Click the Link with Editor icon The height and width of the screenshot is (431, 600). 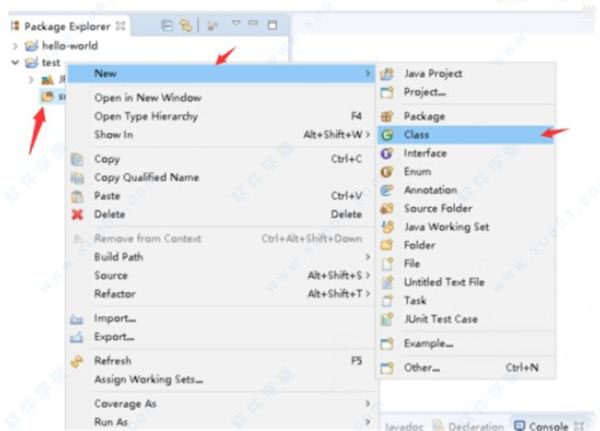(185, 25)
